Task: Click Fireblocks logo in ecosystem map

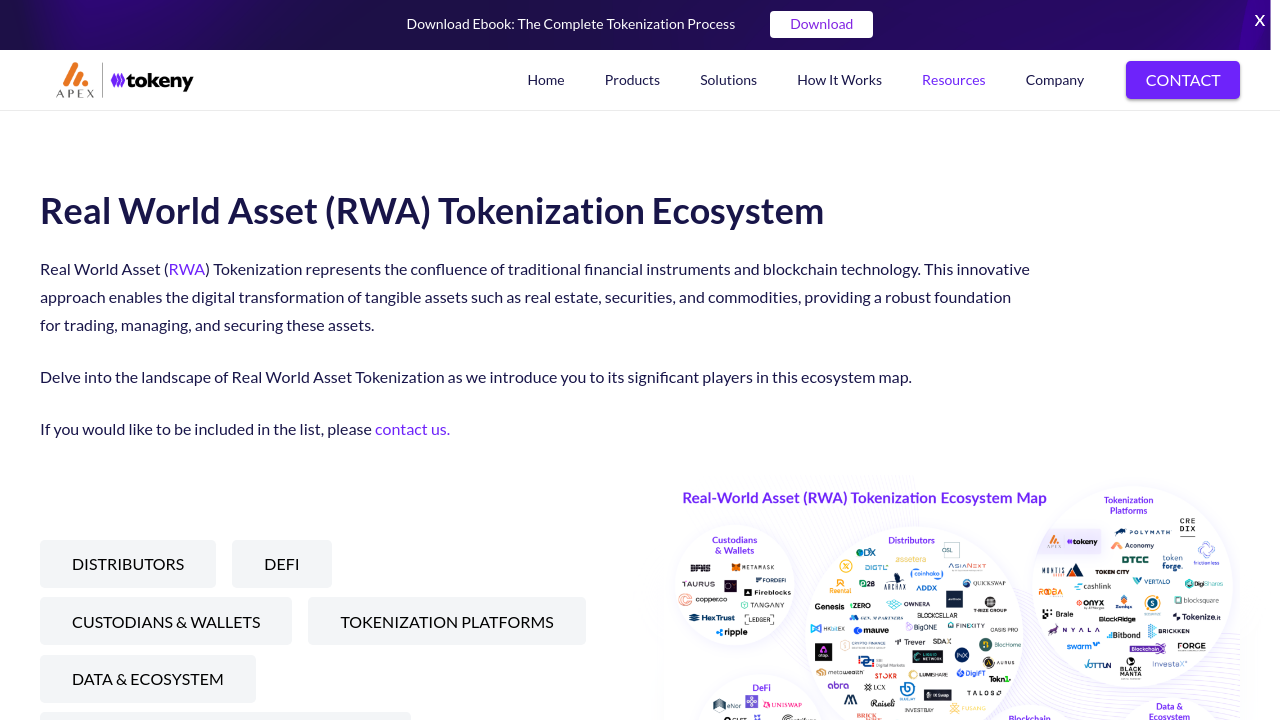Action: coord(767,592)
